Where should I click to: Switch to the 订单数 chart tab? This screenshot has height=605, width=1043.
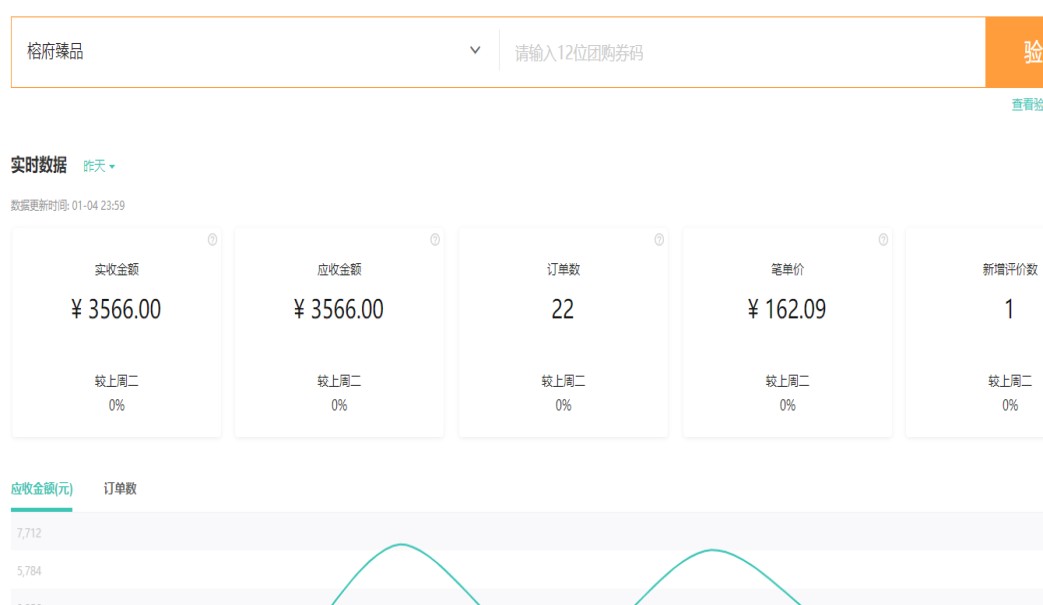[x=120, y=489]
